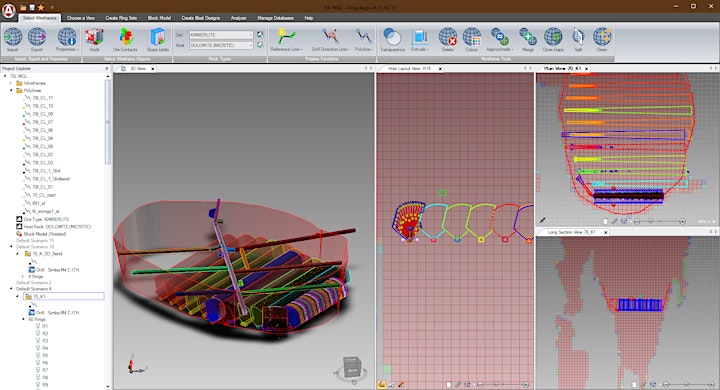Screen dimensions: 720x390
Task: Click the Close Gaps icon
Action: [x=553, y=37]
